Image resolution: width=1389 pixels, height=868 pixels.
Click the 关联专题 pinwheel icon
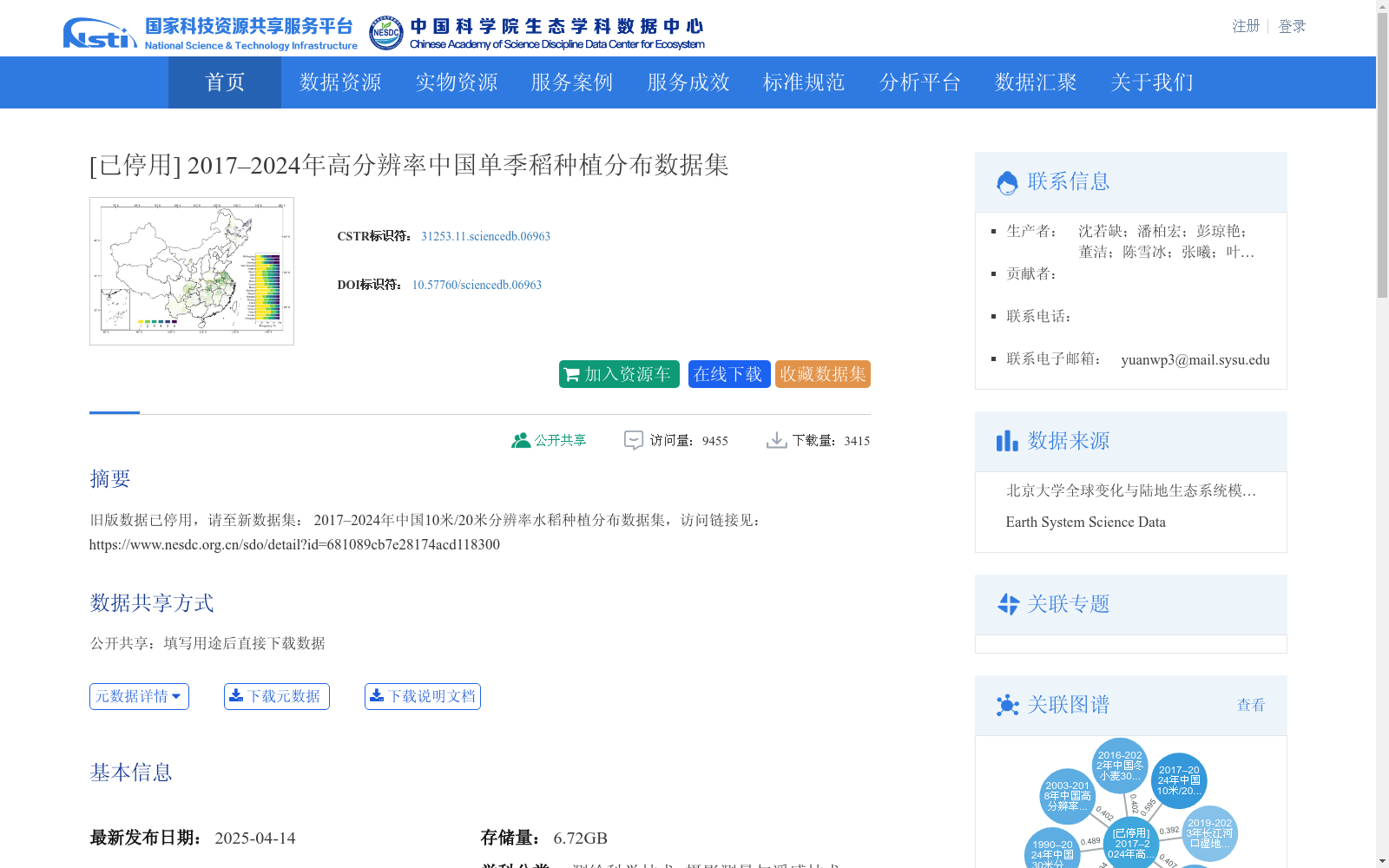[1008, 604]
